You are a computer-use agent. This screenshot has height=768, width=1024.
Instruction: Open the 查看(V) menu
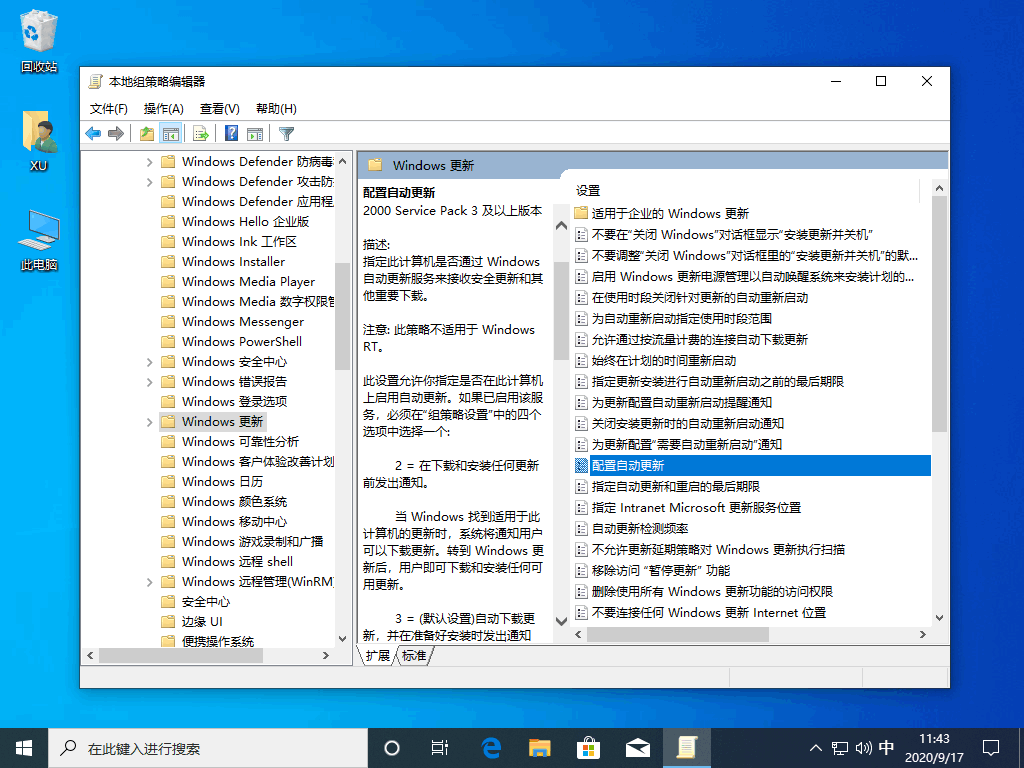(219, 109)
